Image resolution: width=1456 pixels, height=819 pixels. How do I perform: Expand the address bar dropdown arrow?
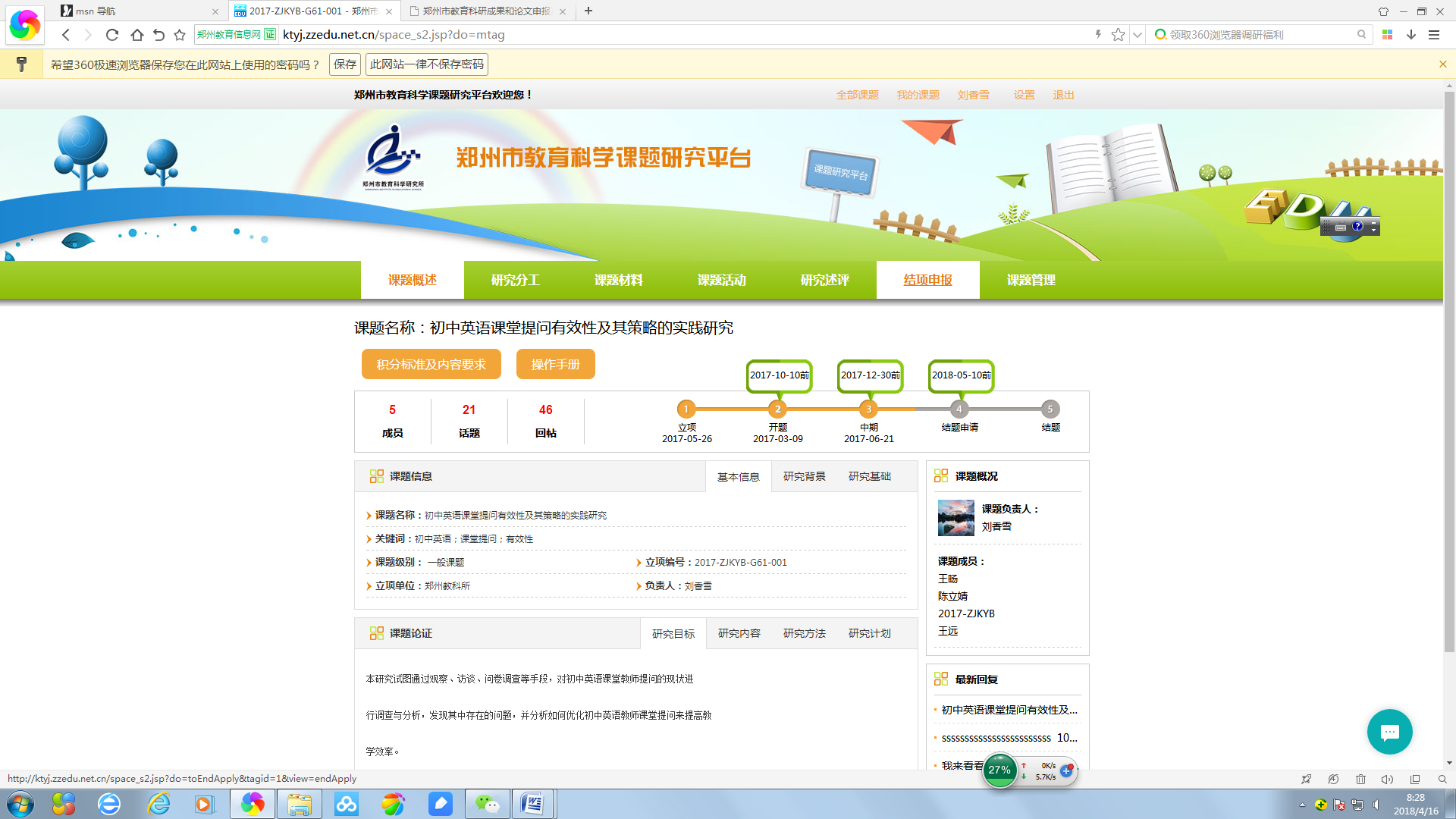click(x=1137, y=35)
